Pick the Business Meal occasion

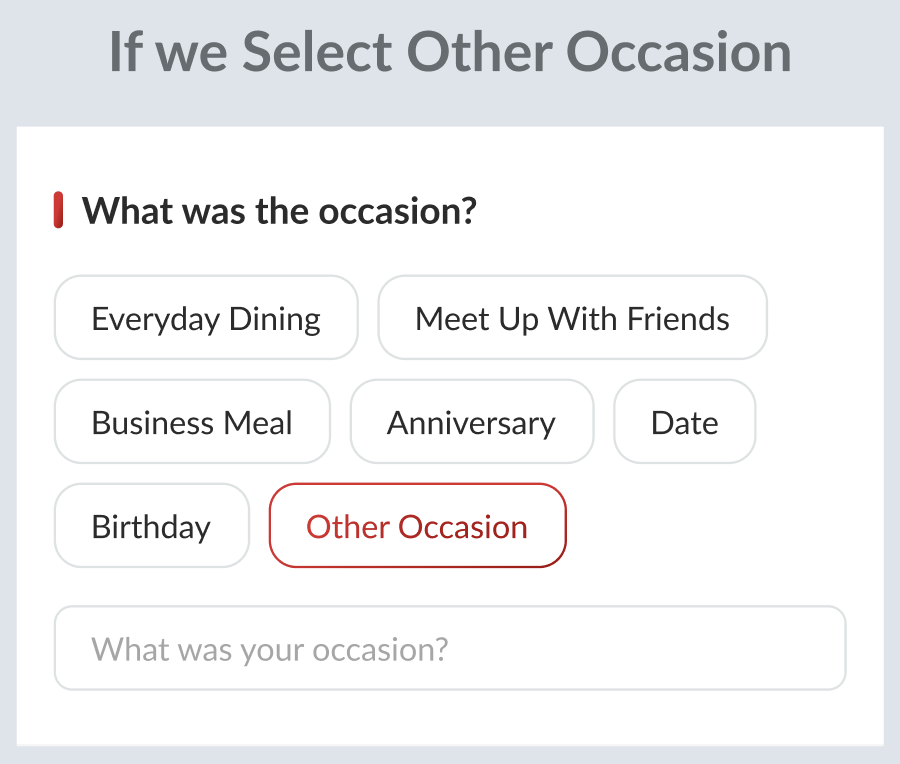pos(192,422)
